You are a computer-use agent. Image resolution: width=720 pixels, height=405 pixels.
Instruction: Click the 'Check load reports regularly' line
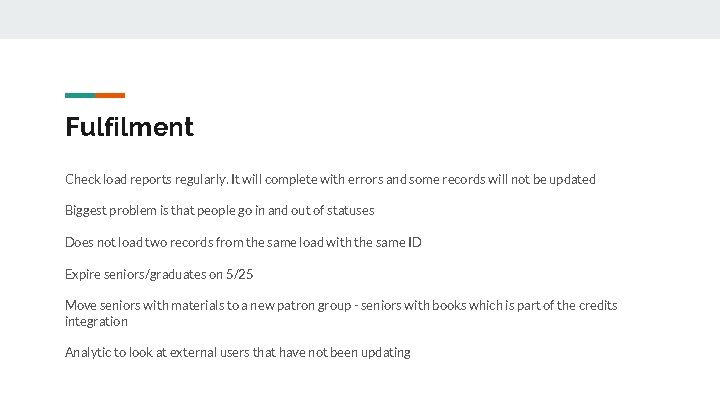pyautogui.click(x=330, y=179)
